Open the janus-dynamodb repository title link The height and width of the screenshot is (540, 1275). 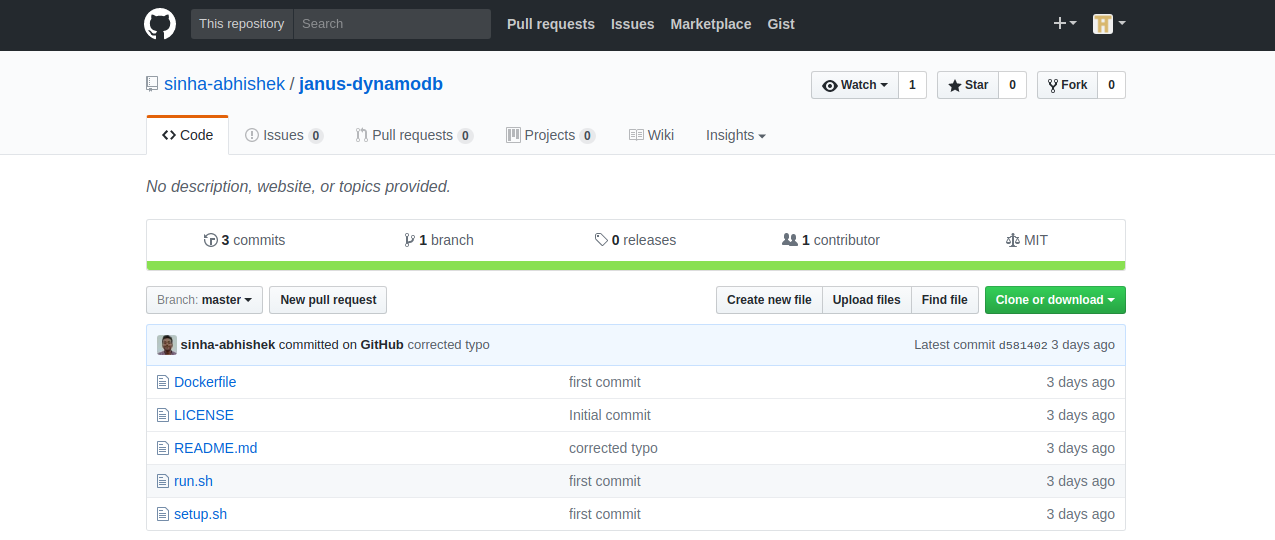click(x=371, y=84)
